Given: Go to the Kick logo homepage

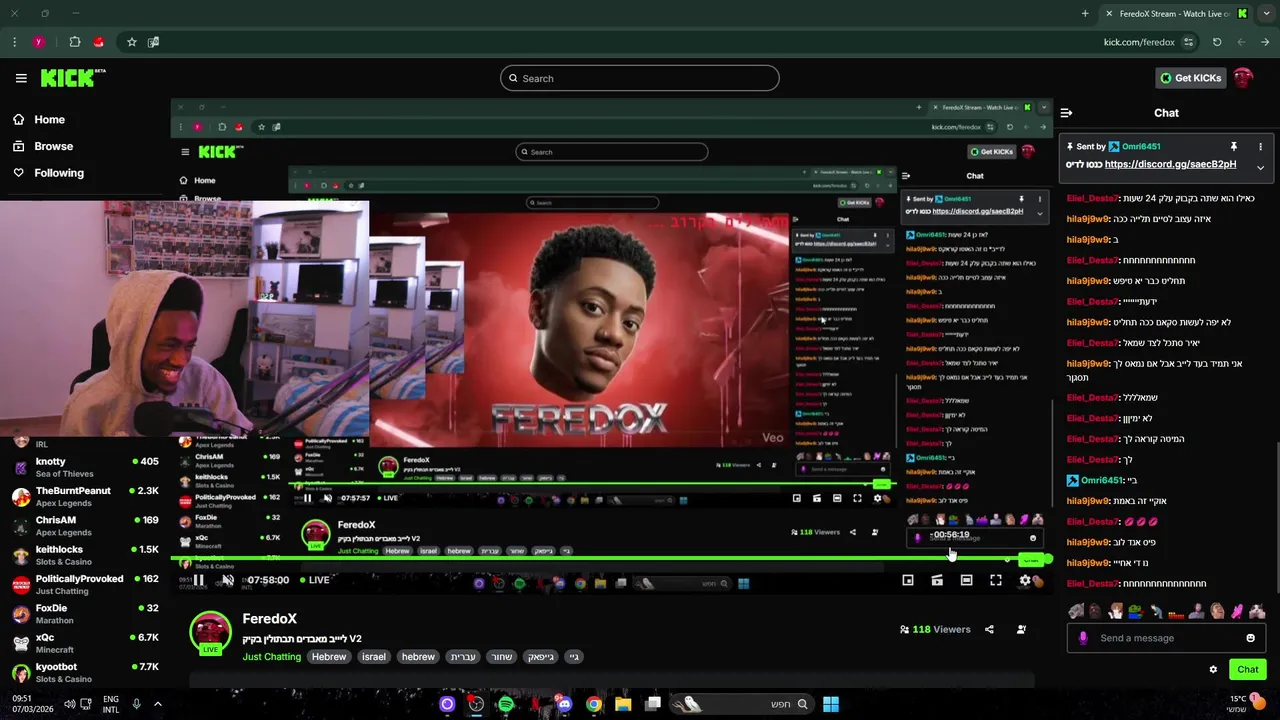Looking at the screenshot, I should (72, 78).
